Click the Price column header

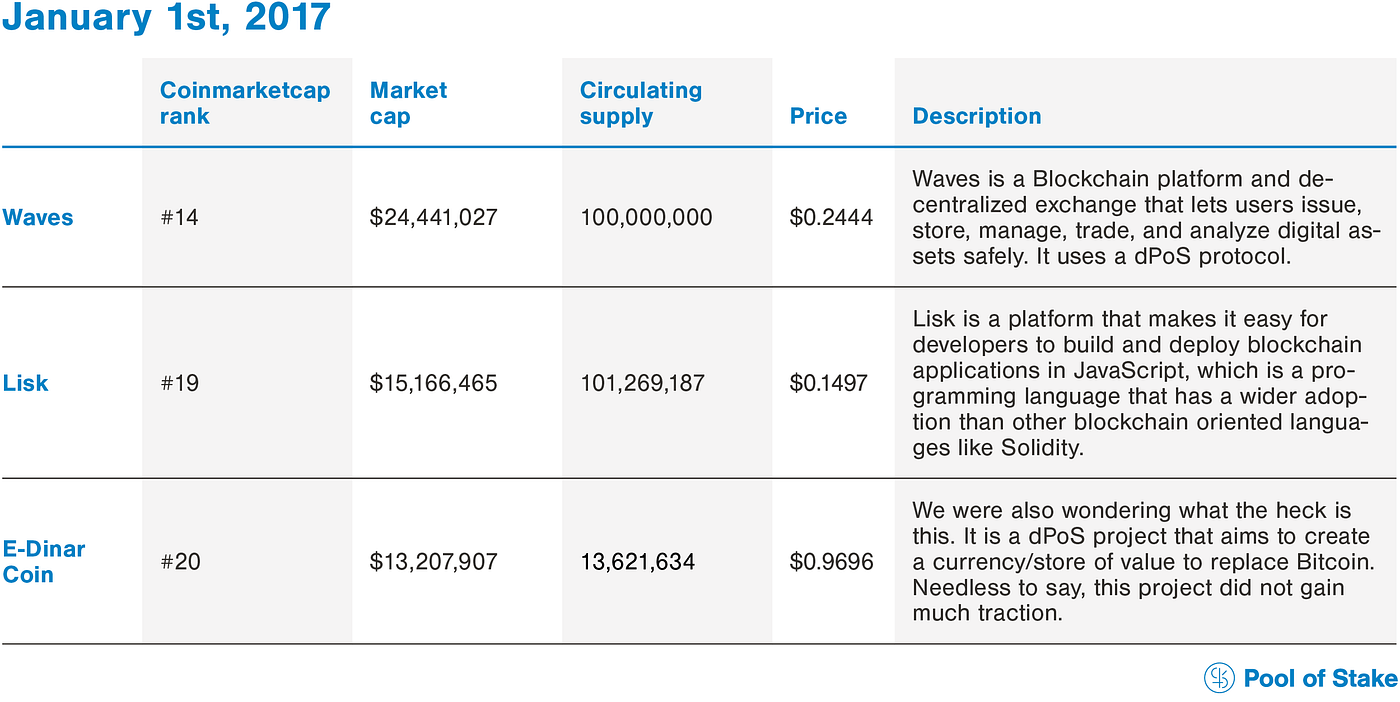pyautogui.click(x=818, y=116)
